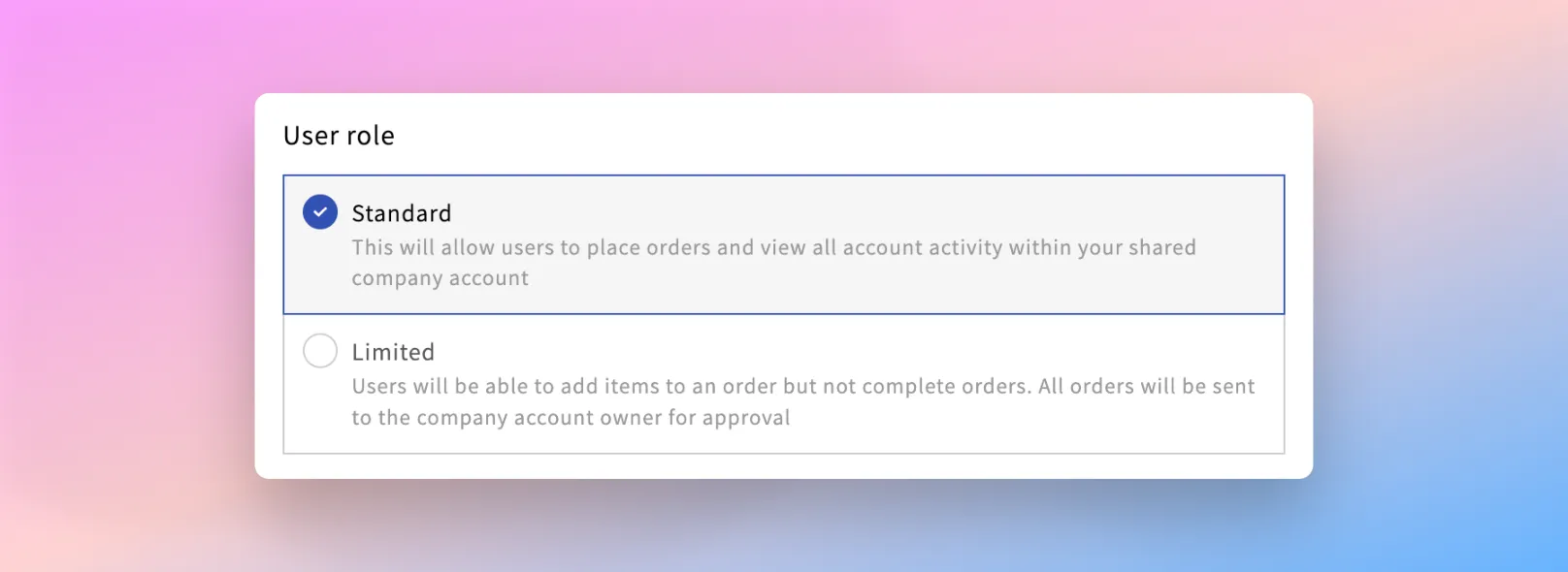Image resolution: width=1568 pixels, height=572 pixels.
Task: Click "to the company account owner for approval"
Action: pos(571,418)
